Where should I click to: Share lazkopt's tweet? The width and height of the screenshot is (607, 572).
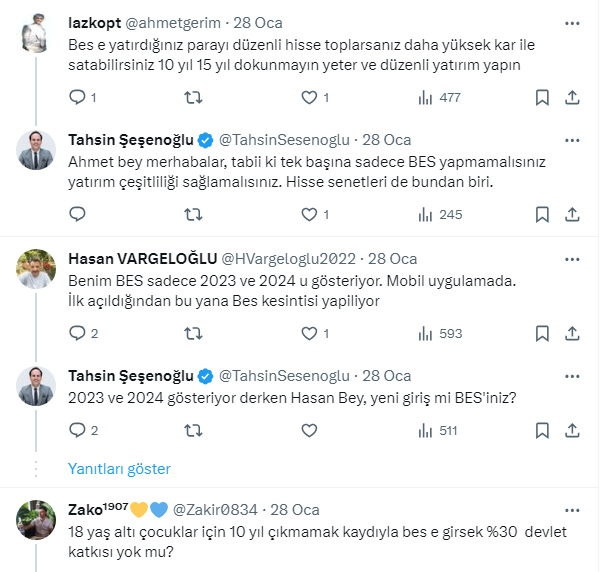click(573, 98)
